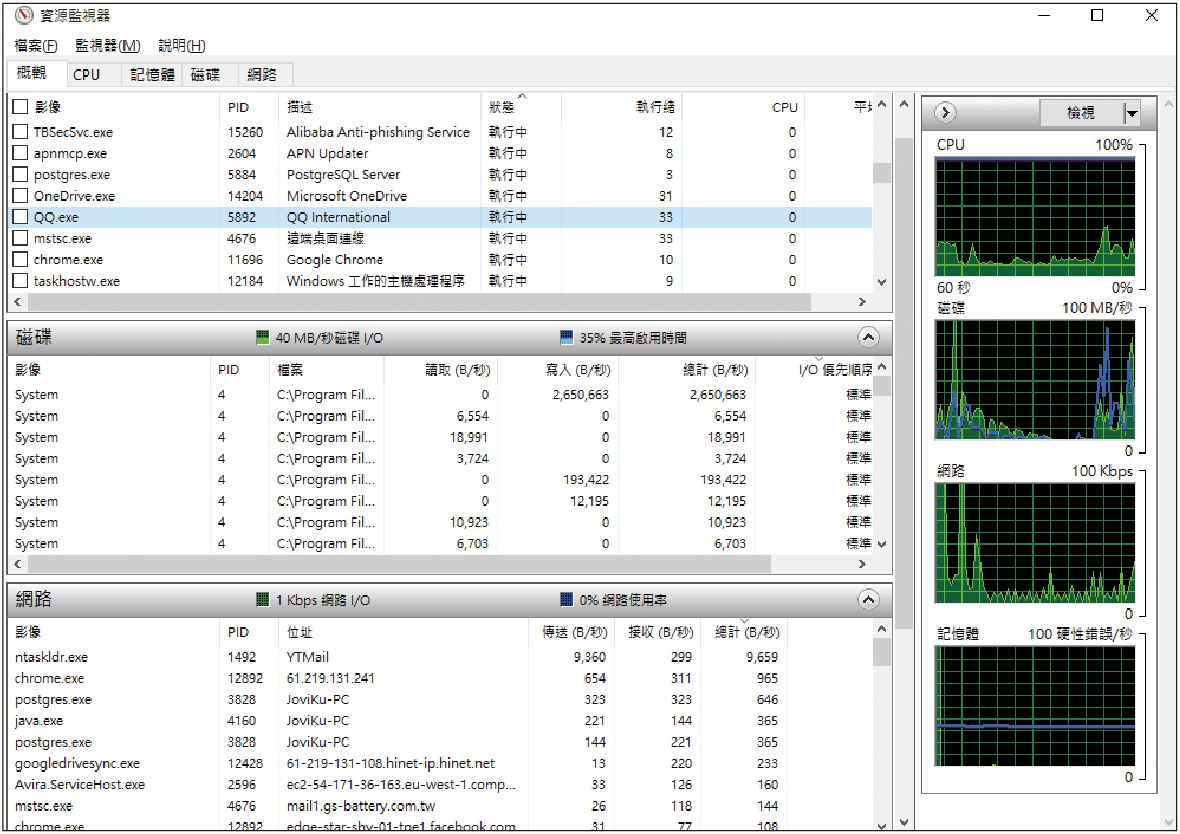Sort network list by 位址 header
Screen dimensions: 1180x834
tap(403, 632)
